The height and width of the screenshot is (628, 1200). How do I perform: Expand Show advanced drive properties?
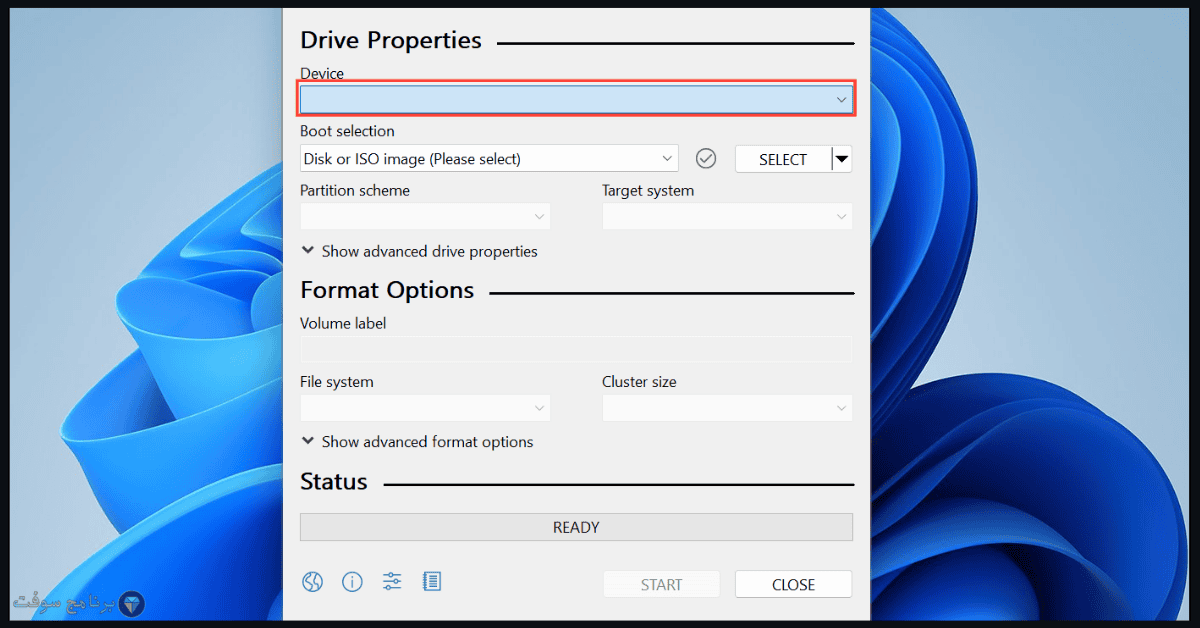tap(419, 251)
